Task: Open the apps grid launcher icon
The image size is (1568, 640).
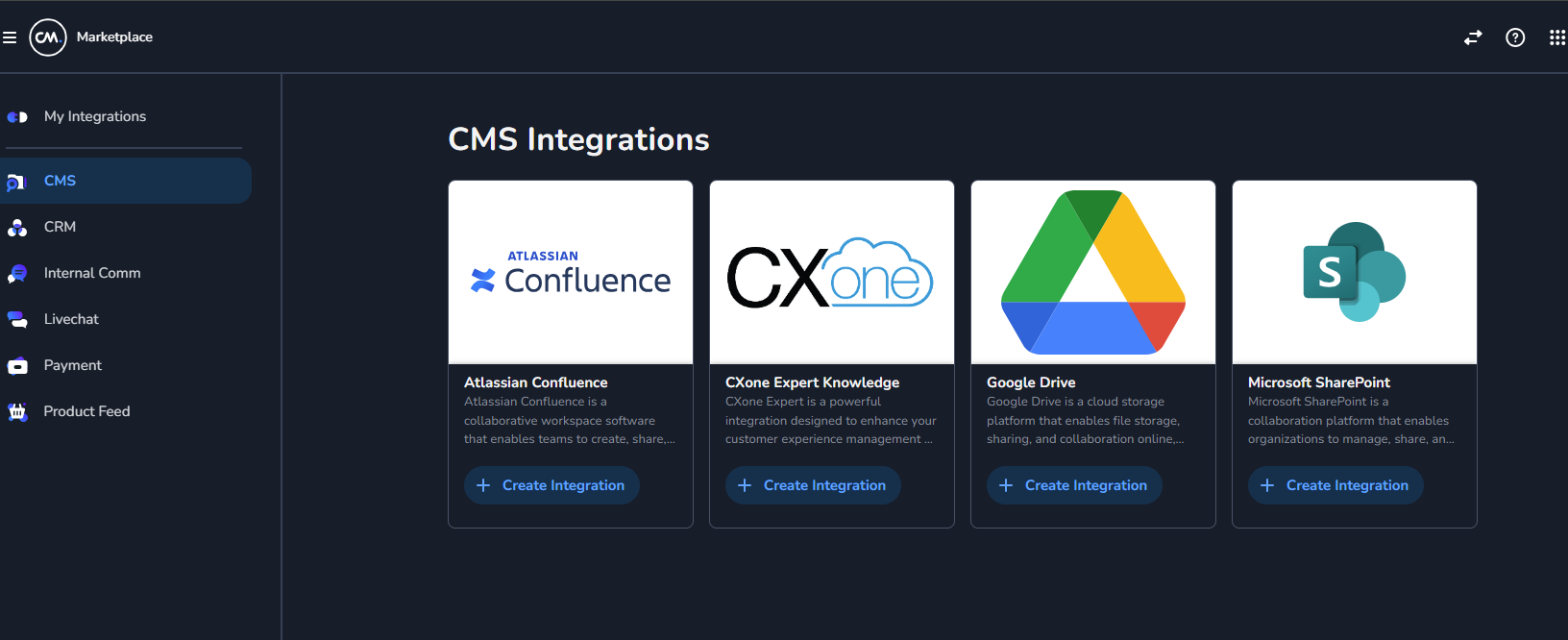Action: coord(1557,37)
